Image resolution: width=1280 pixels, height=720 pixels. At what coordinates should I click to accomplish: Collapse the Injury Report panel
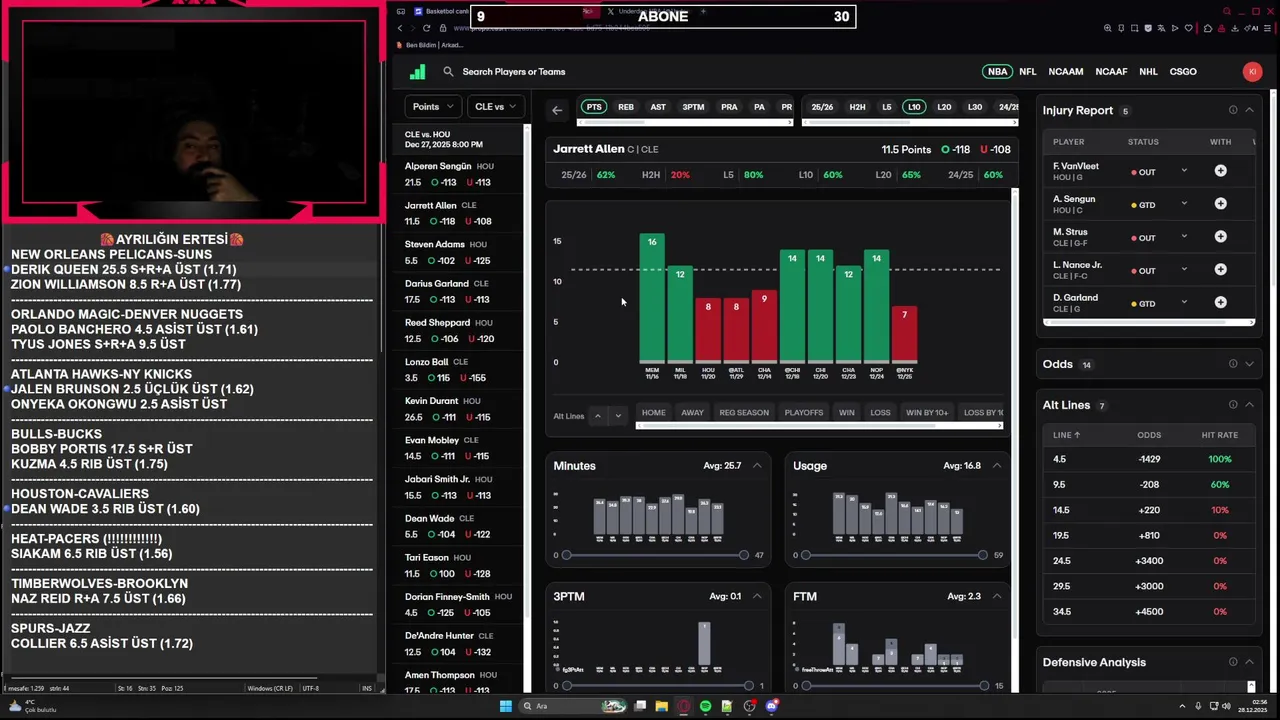point(1250,110)
